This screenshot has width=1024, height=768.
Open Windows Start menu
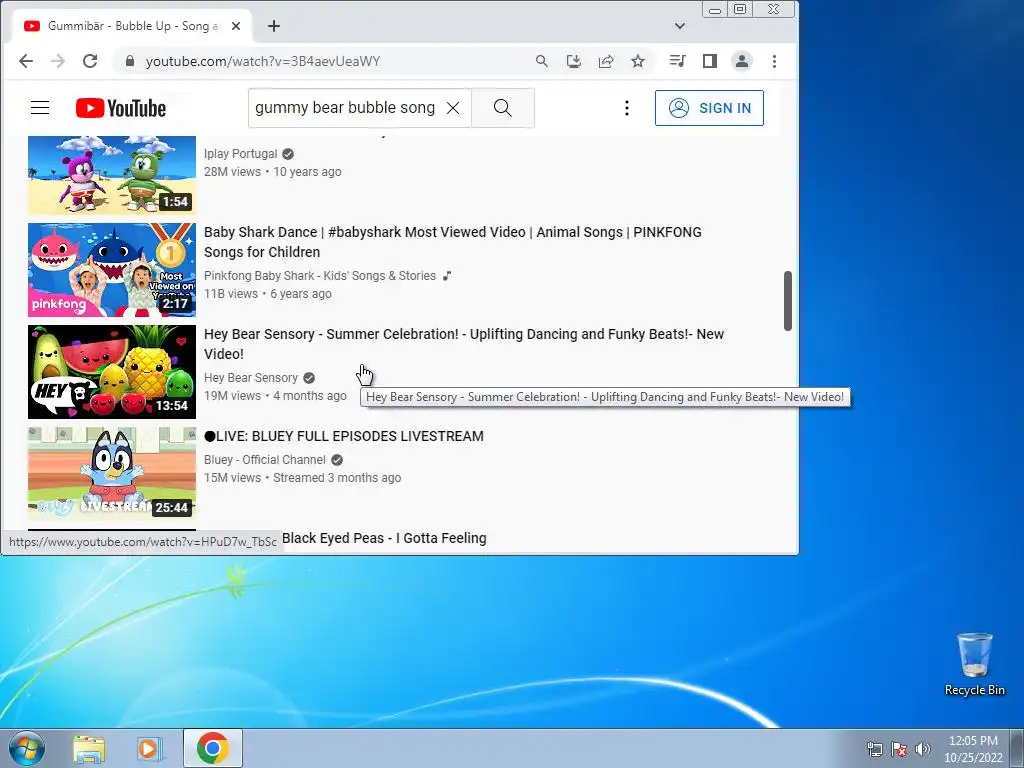(27, 748)
